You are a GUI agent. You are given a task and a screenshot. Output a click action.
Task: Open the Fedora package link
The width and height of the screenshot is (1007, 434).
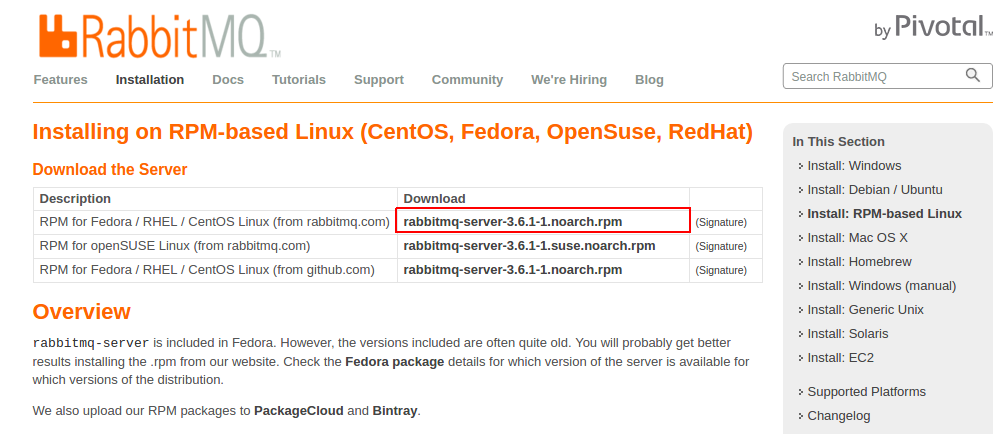click(x=394, y=361)
